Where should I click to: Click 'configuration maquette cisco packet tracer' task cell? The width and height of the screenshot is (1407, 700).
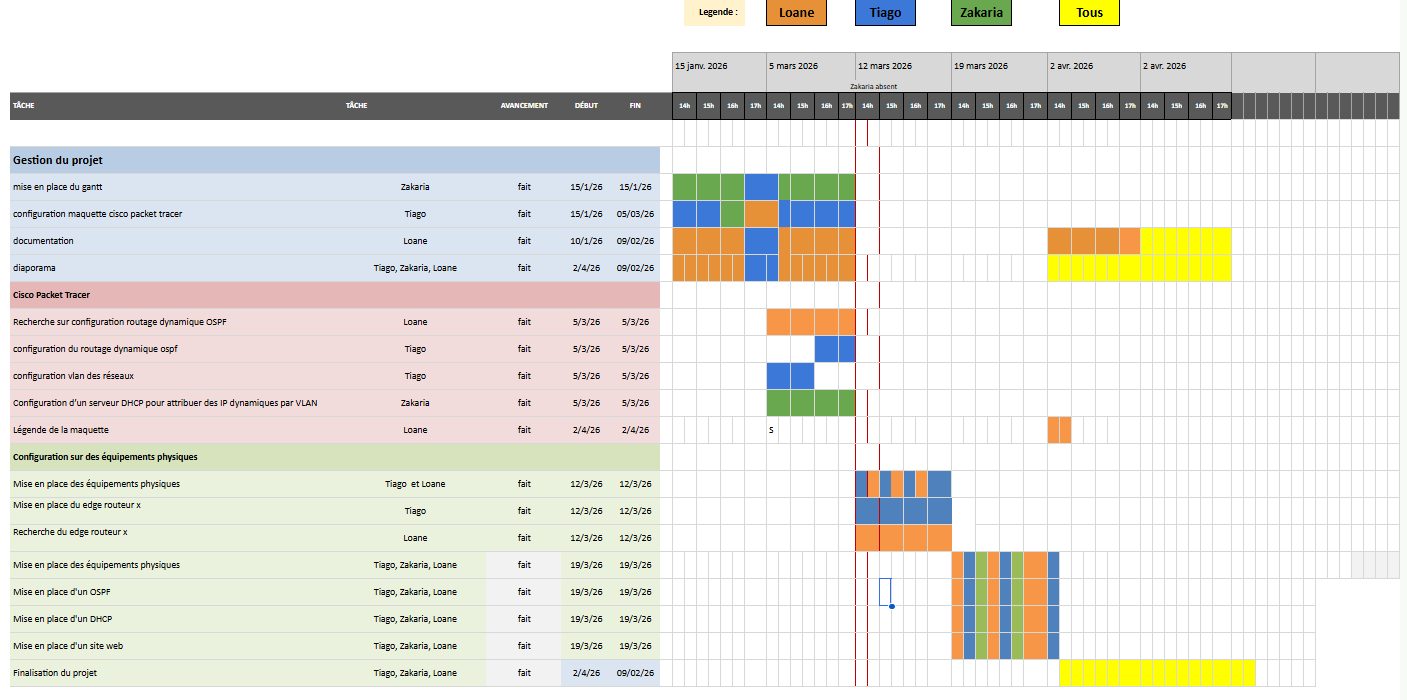pos(97,214)
